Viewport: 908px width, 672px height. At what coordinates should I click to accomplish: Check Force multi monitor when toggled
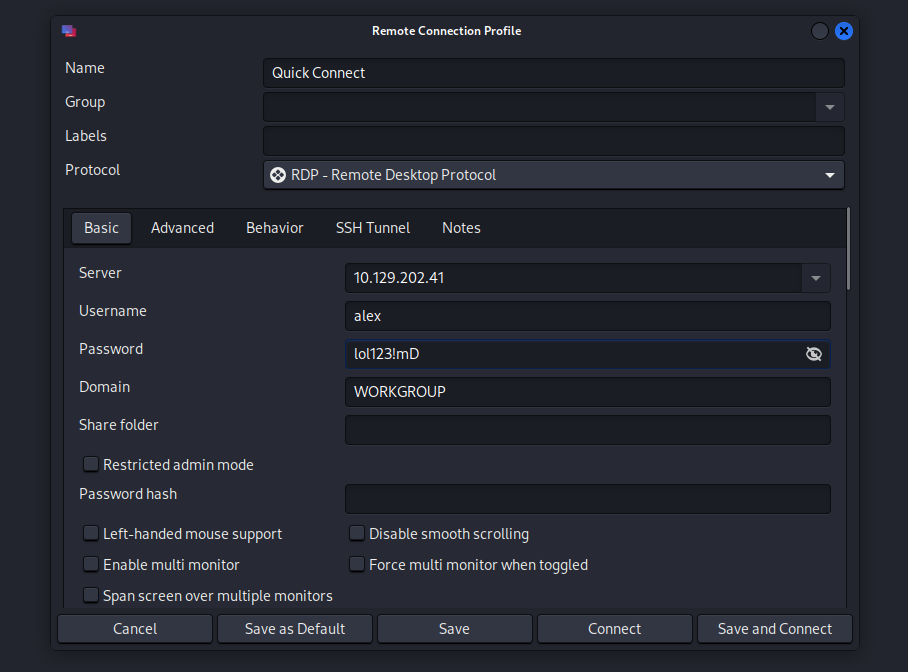[357, 565]
